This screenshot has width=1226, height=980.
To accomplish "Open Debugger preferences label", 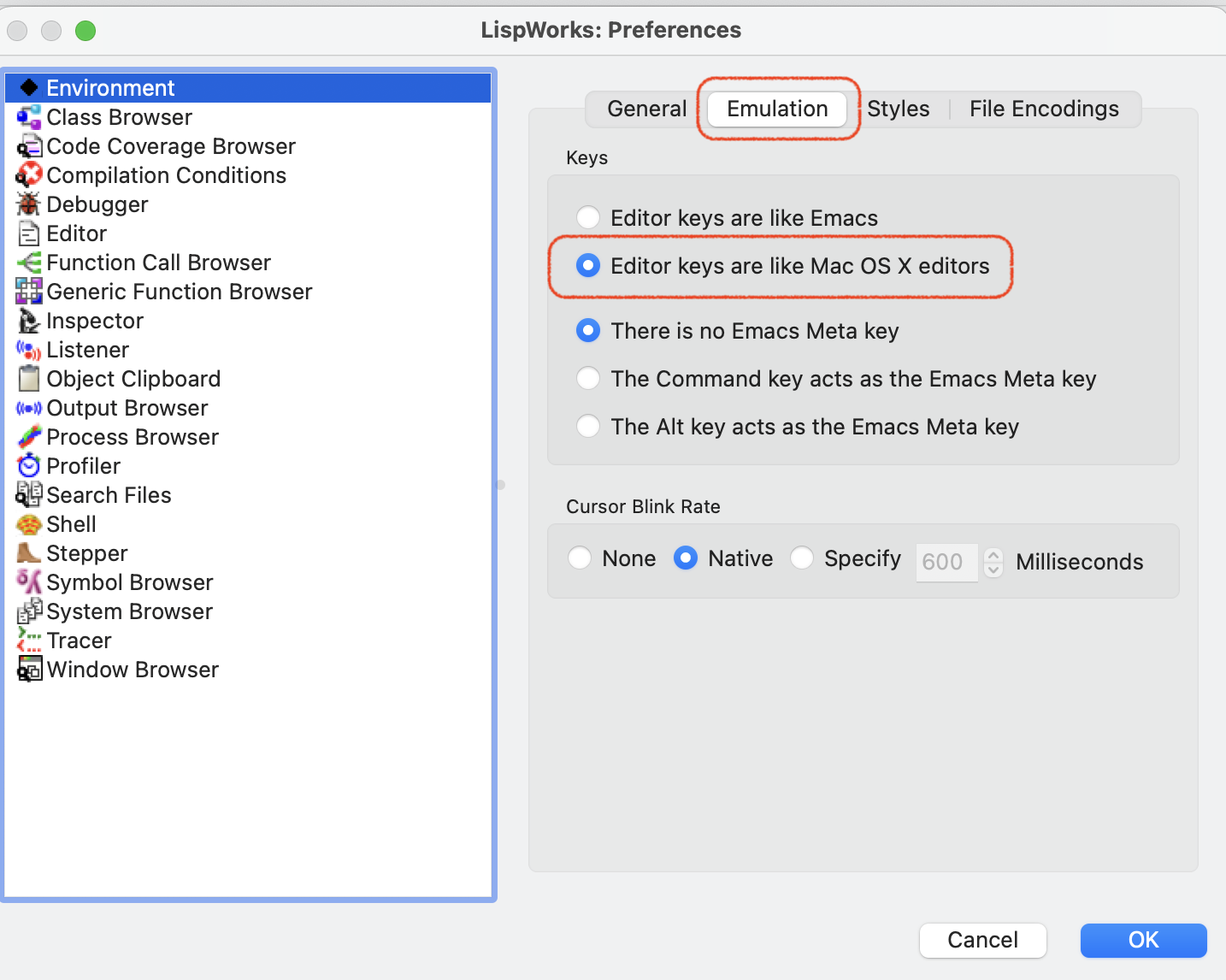I will 97,204.
